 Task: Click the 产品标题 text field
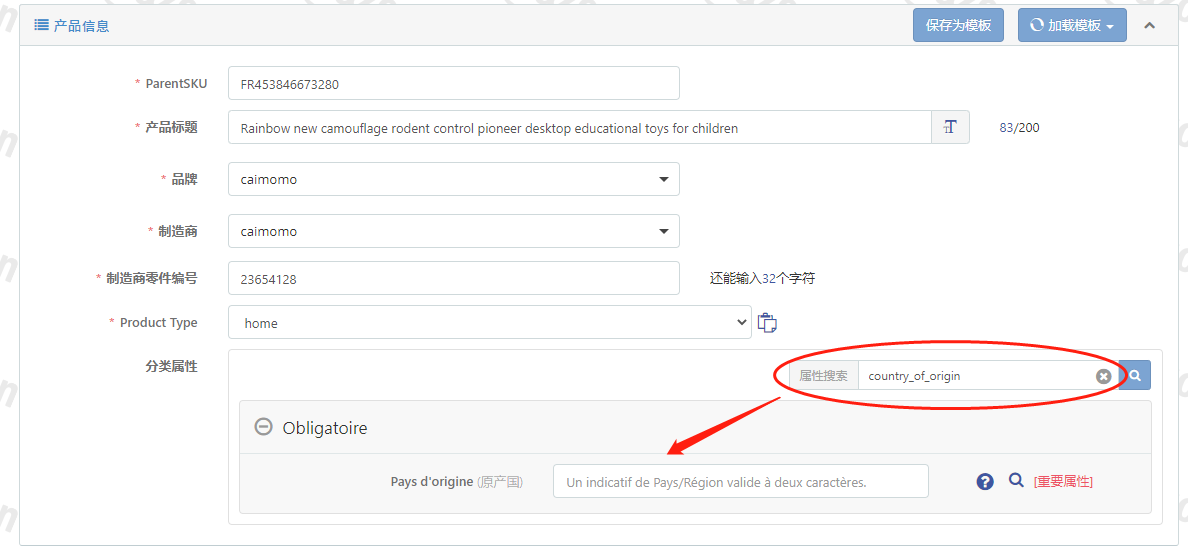(579, 128)
